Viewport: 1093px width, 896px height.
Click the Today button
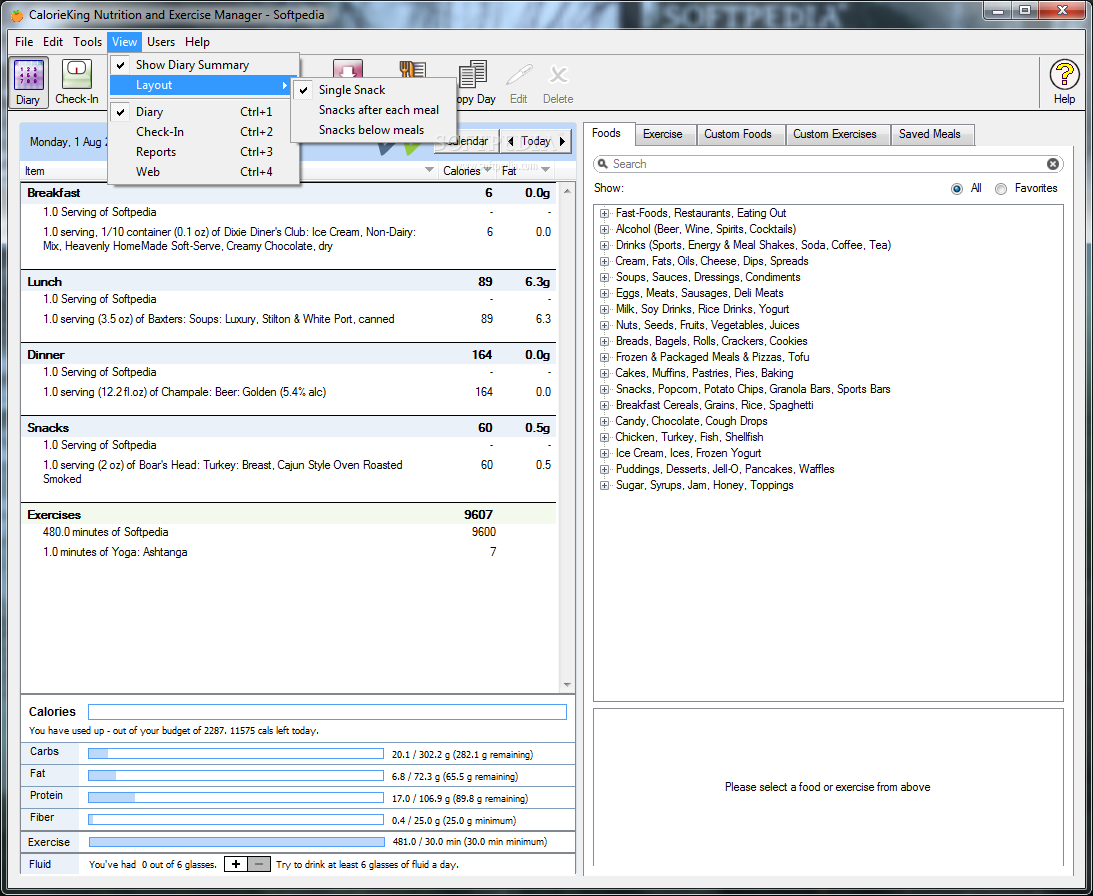click(536, 142)
